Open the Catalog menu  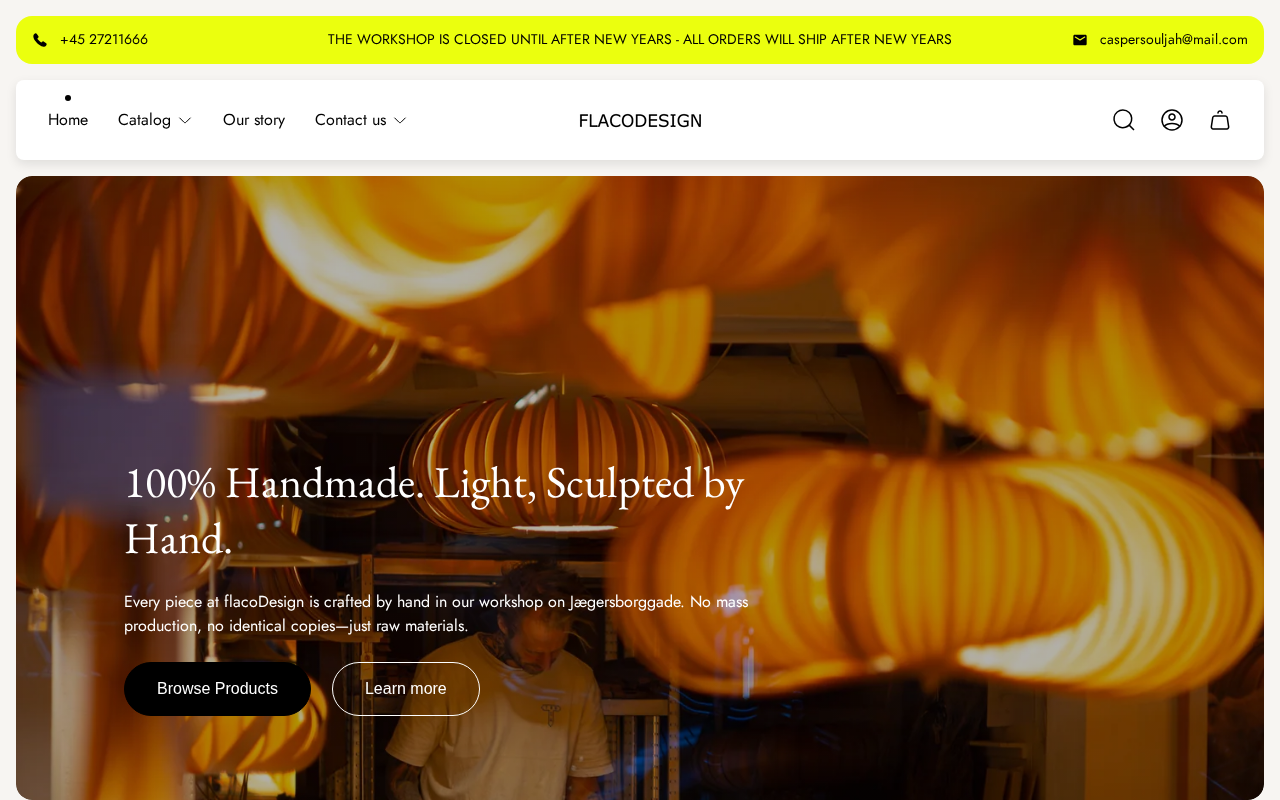pos(145,120)
